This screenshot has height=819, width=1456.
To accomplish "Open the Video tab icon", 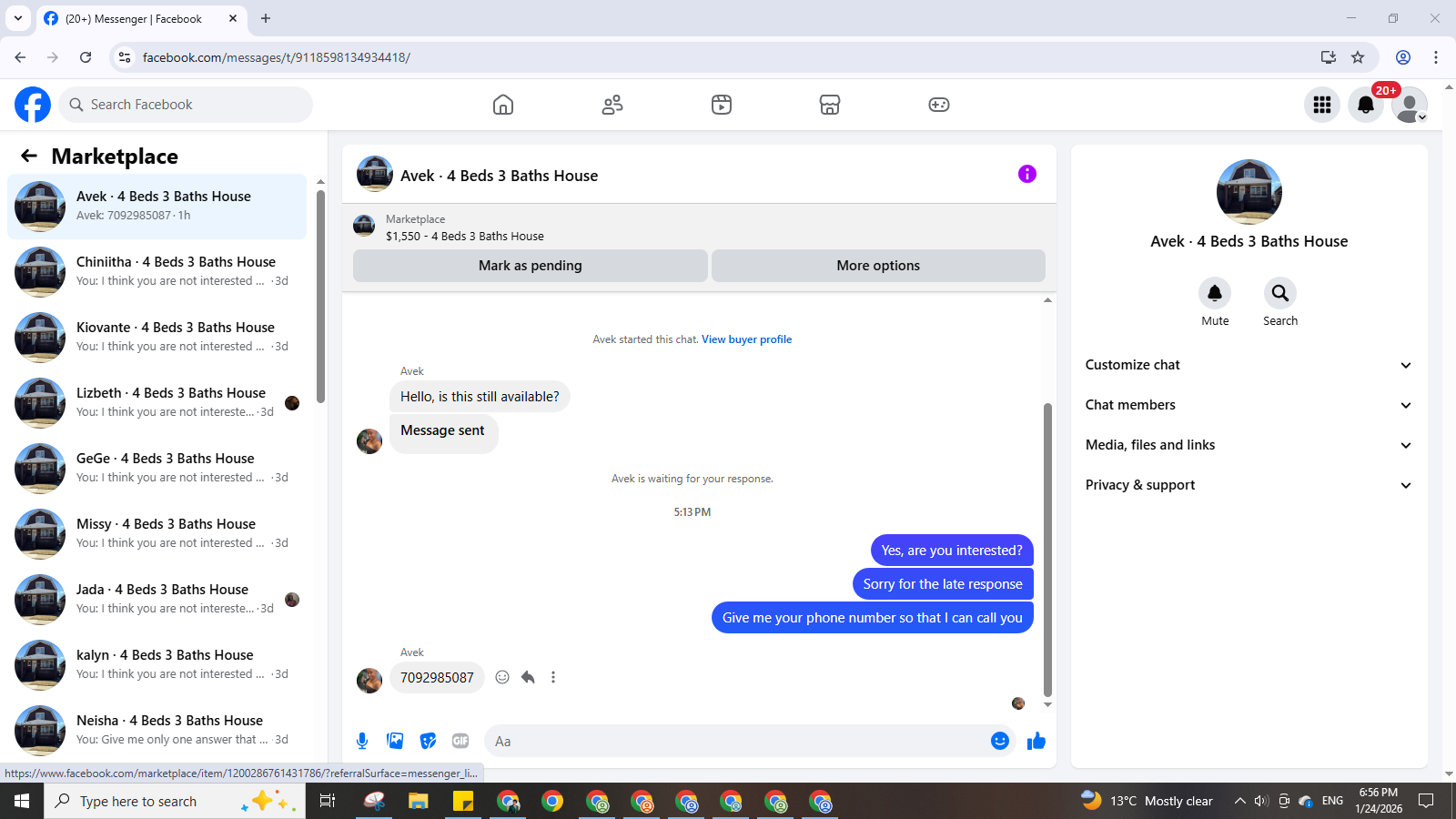I will pyautogui.click(x=722, y=105).
